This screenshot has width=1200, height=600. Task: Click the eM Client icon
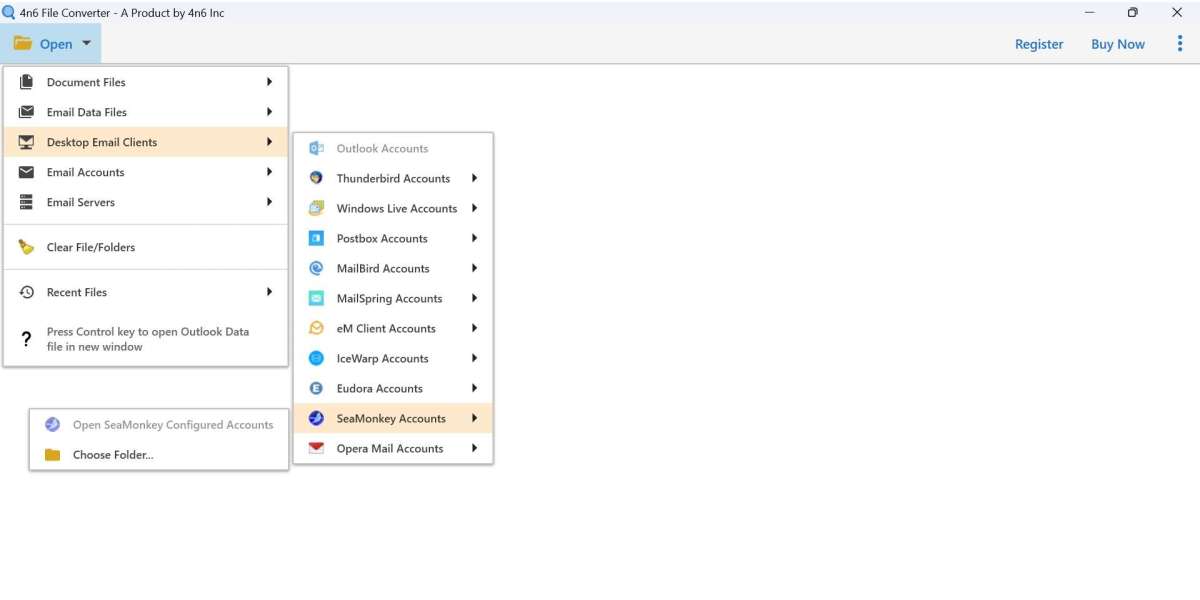(x=316, y=328)
